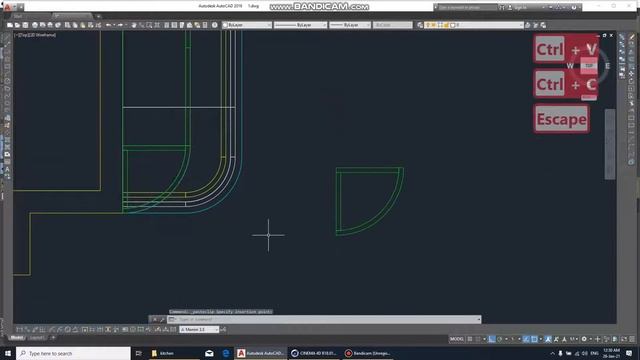Close the command line window
The width and height of the screenshot is (640, 360).
155,320
